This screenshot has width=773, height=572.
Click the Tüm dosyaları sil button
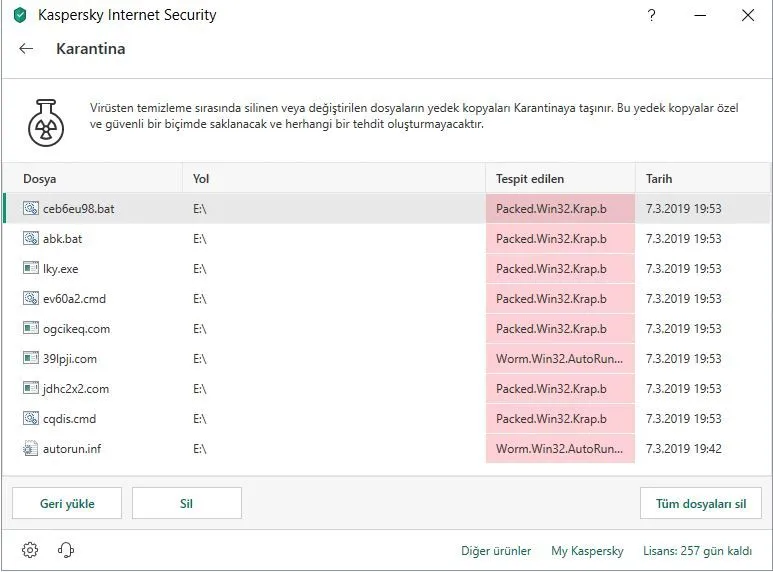pyautogui.click(x=701, y=503)
